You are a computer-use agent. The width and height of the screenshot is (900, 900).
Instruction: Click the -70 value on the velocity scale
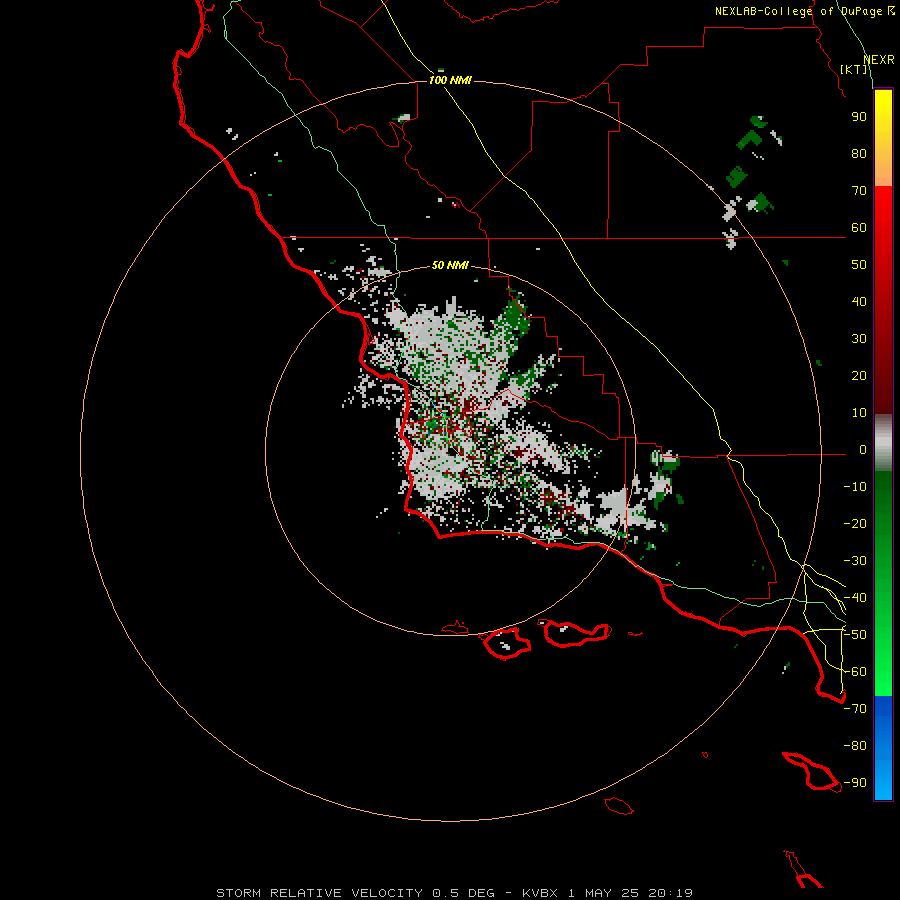(x=855, y=709)
